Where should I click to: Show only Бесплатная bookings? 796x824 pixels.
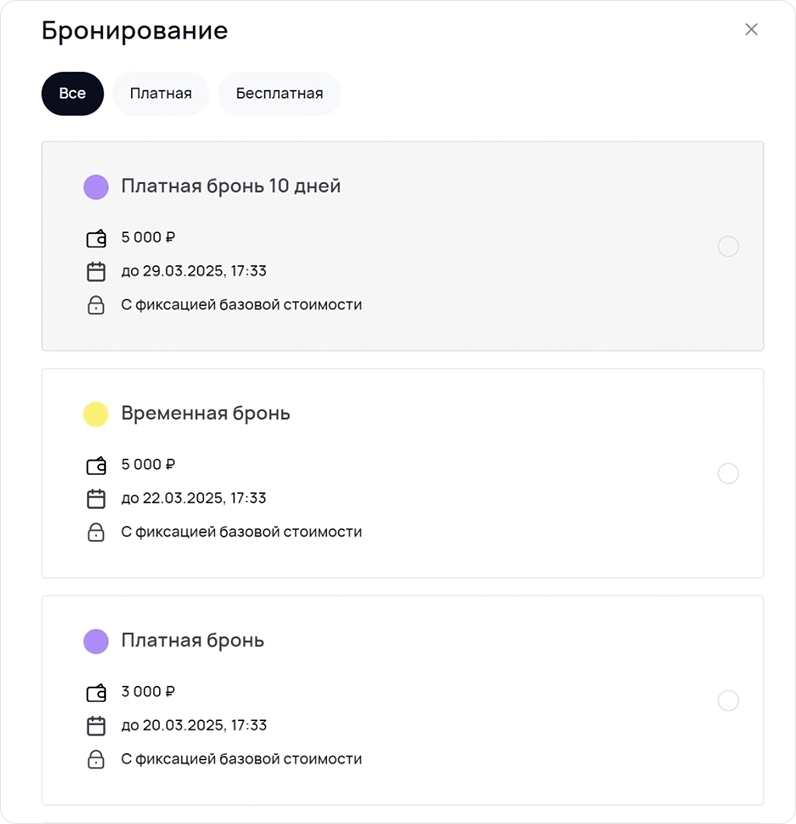279,94
